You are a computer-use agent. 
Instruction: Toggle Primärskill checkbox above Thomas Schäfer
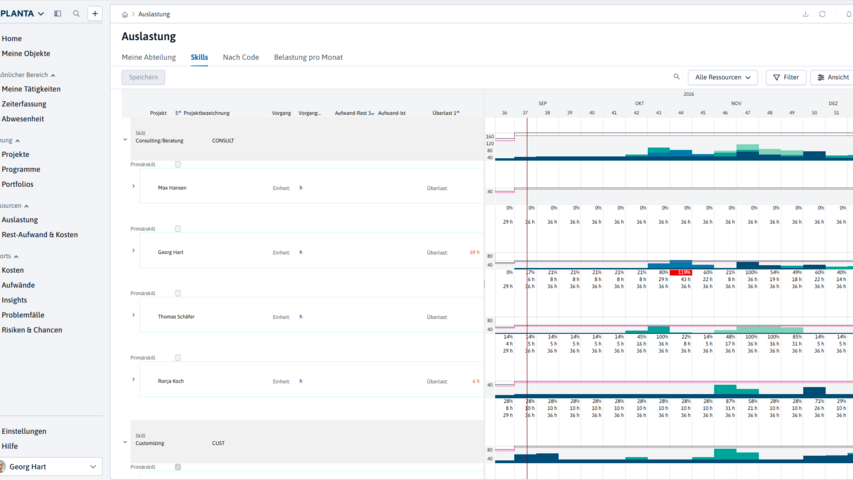[178, 293]
